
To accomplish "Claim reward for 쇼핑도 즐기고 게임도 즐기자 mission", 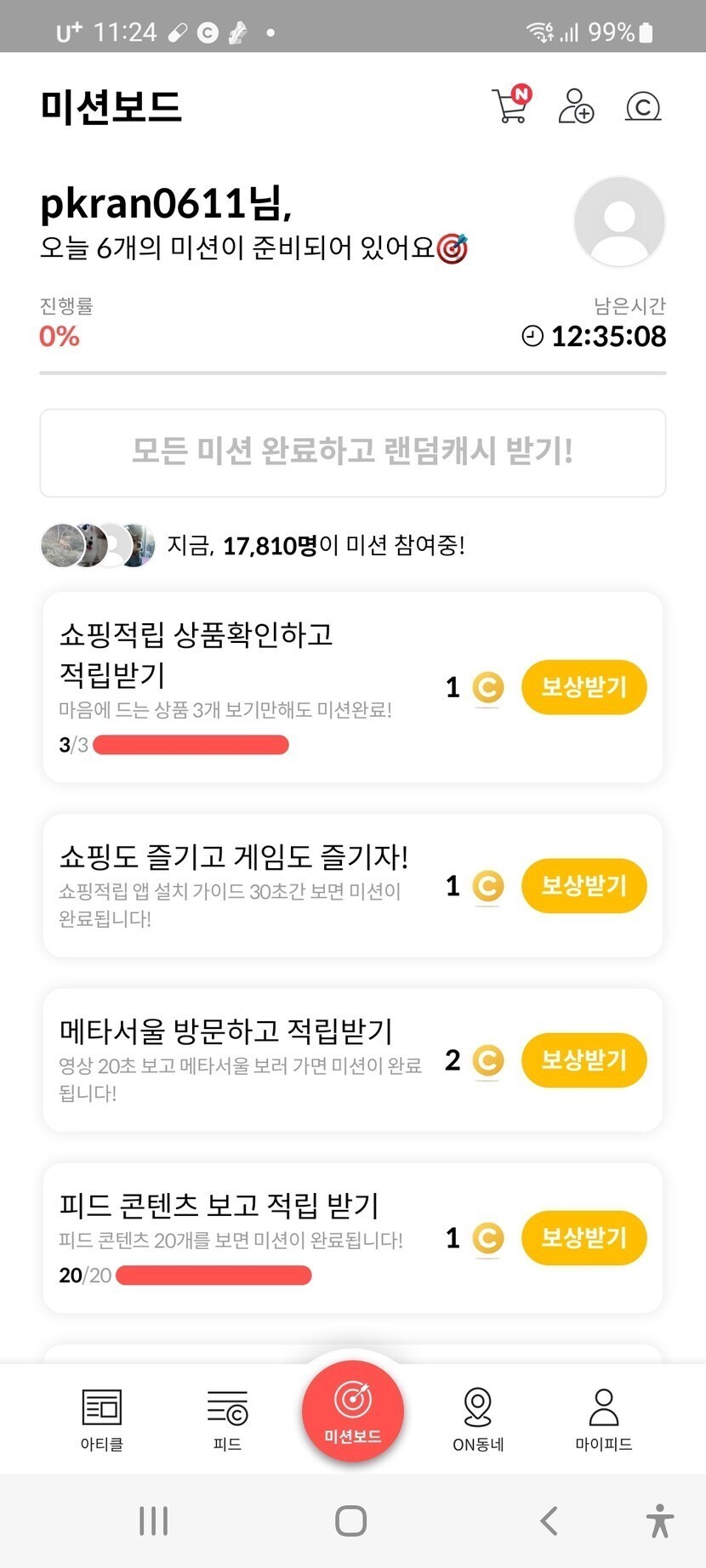I will pos(584,886).
